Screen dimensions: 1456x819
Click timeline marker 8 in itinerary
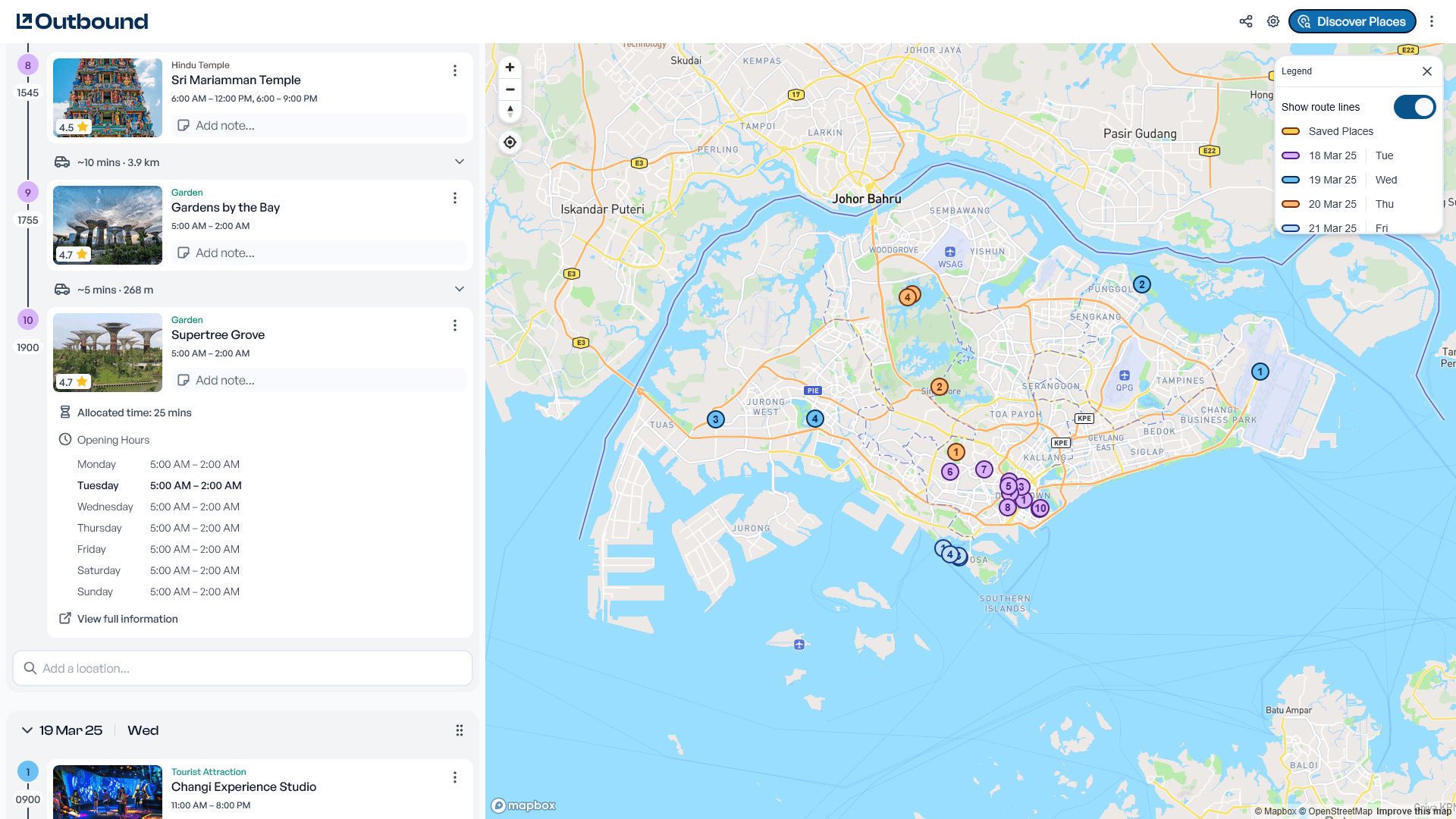[28, 65]
